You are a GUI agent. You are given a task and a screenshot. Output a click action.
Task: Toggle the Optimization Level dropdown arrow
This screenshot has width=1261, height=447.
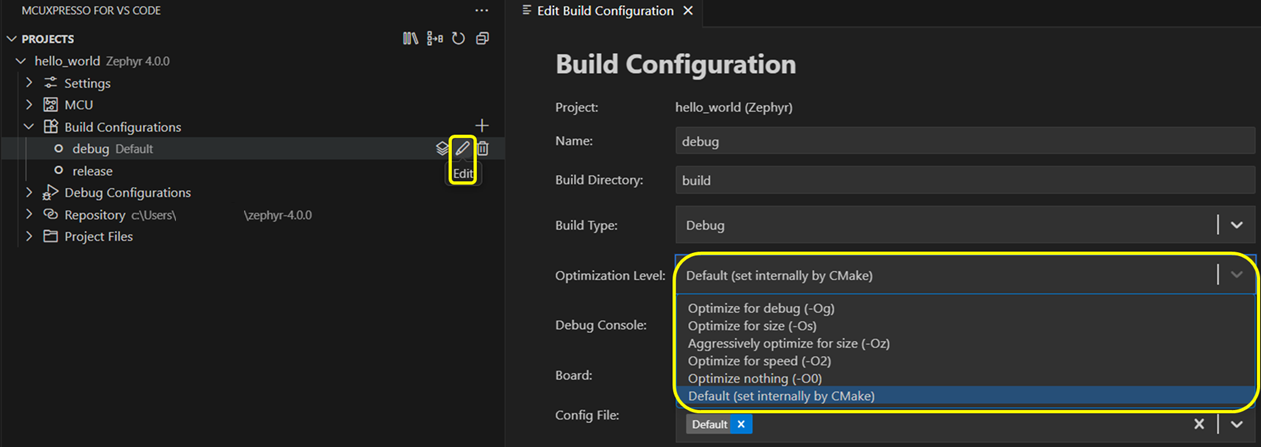tap(1237, 275)
